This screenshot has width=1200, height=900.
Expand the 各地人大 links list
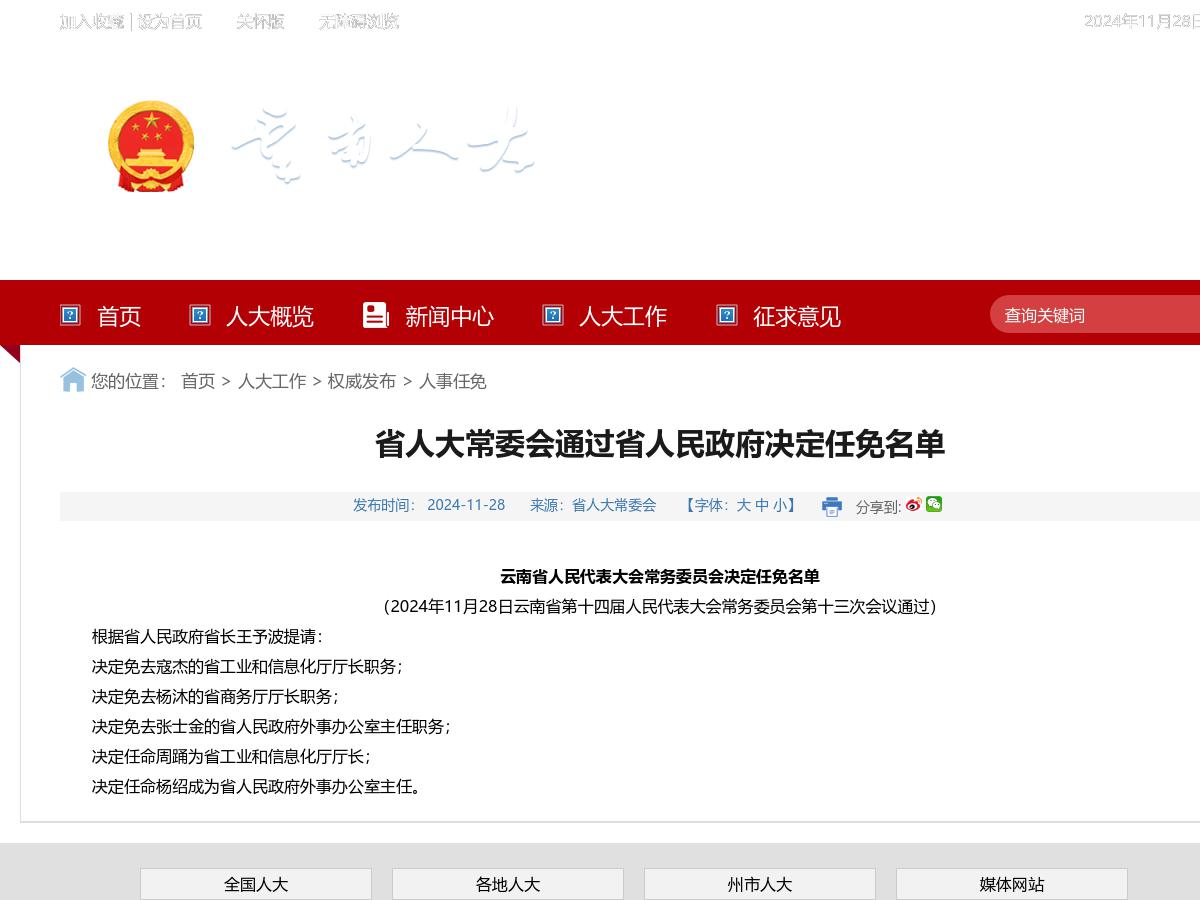508,884
